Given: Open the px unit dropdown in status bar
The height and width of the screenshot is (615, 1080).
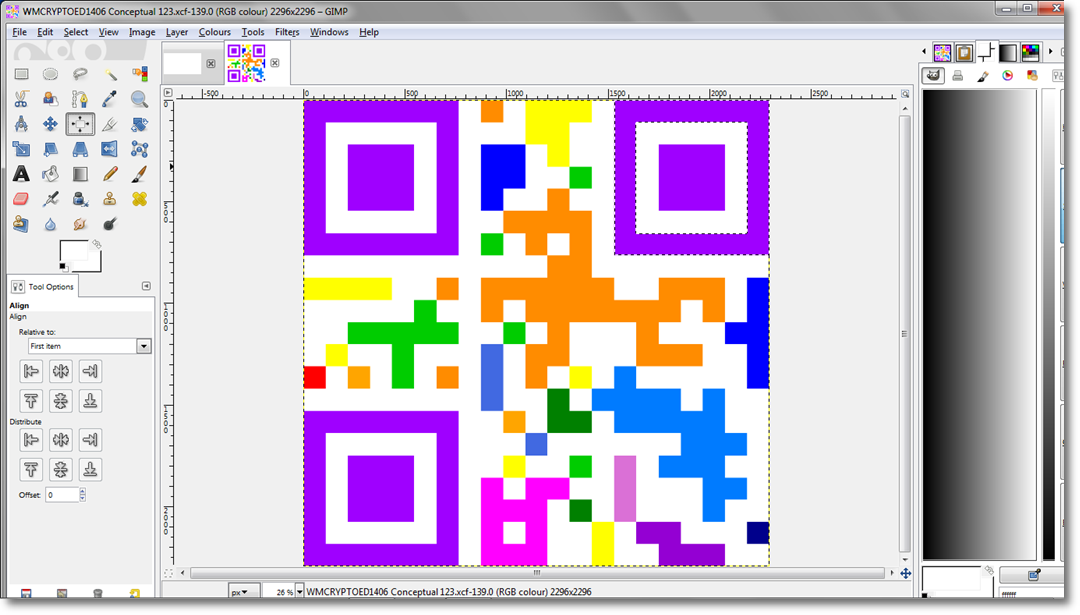Looking at the screenshot, I should pos(243,592).
